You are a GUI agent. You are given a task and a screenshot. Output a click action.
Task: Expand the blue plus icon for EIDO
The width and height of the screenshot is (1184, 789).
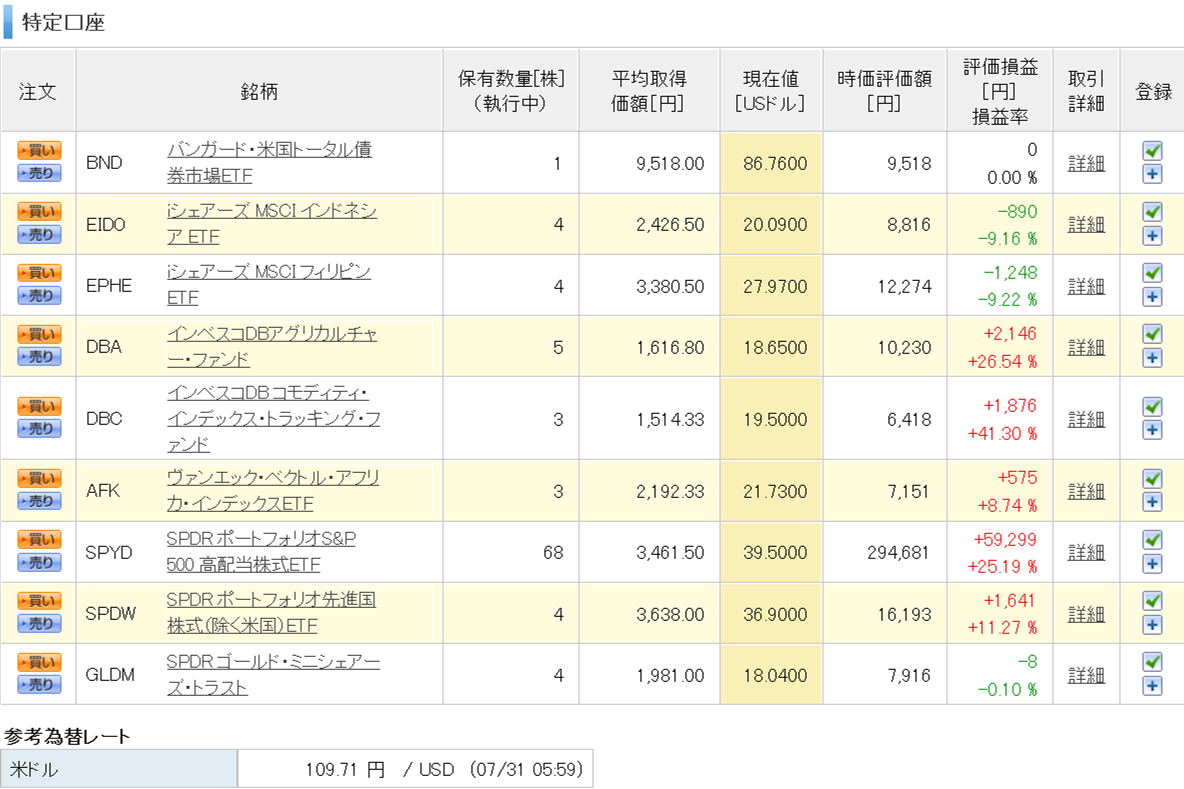click(x=1152, y=236)
